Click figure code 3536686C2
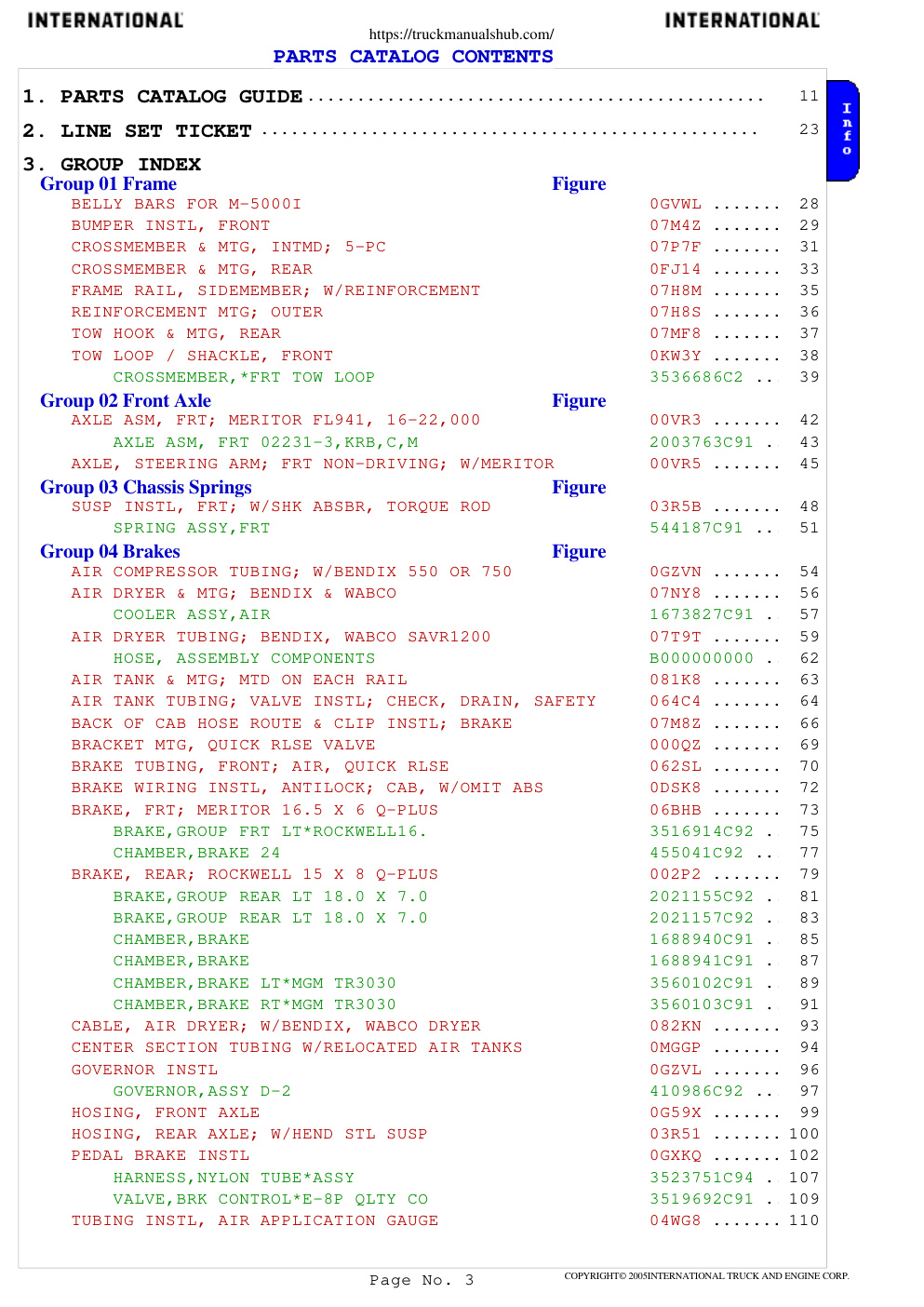 pos(696,377)
